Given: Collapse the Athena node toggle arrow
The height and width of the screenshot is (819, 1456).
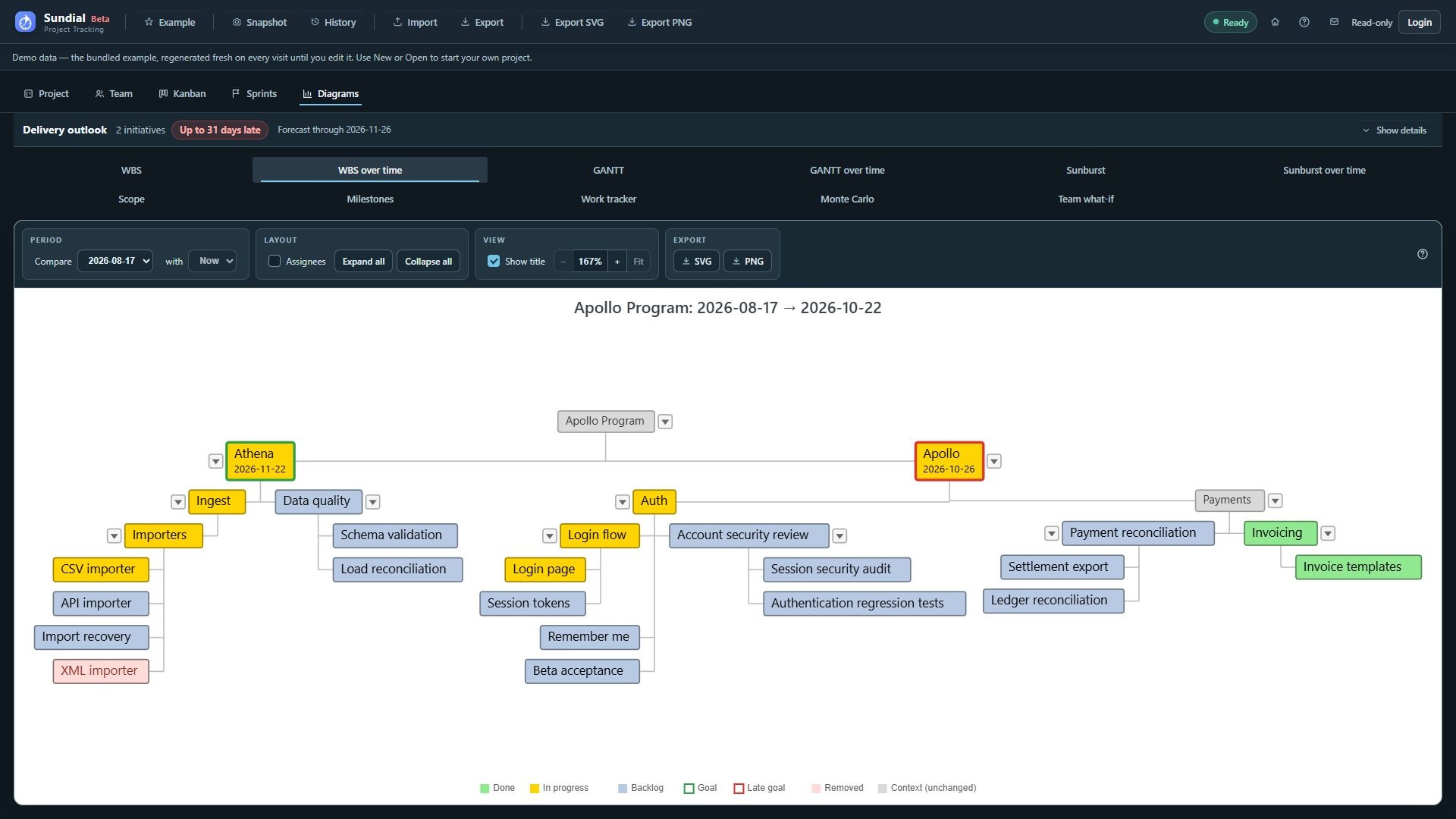Looking at the screenshot, I should coord(215,461).
